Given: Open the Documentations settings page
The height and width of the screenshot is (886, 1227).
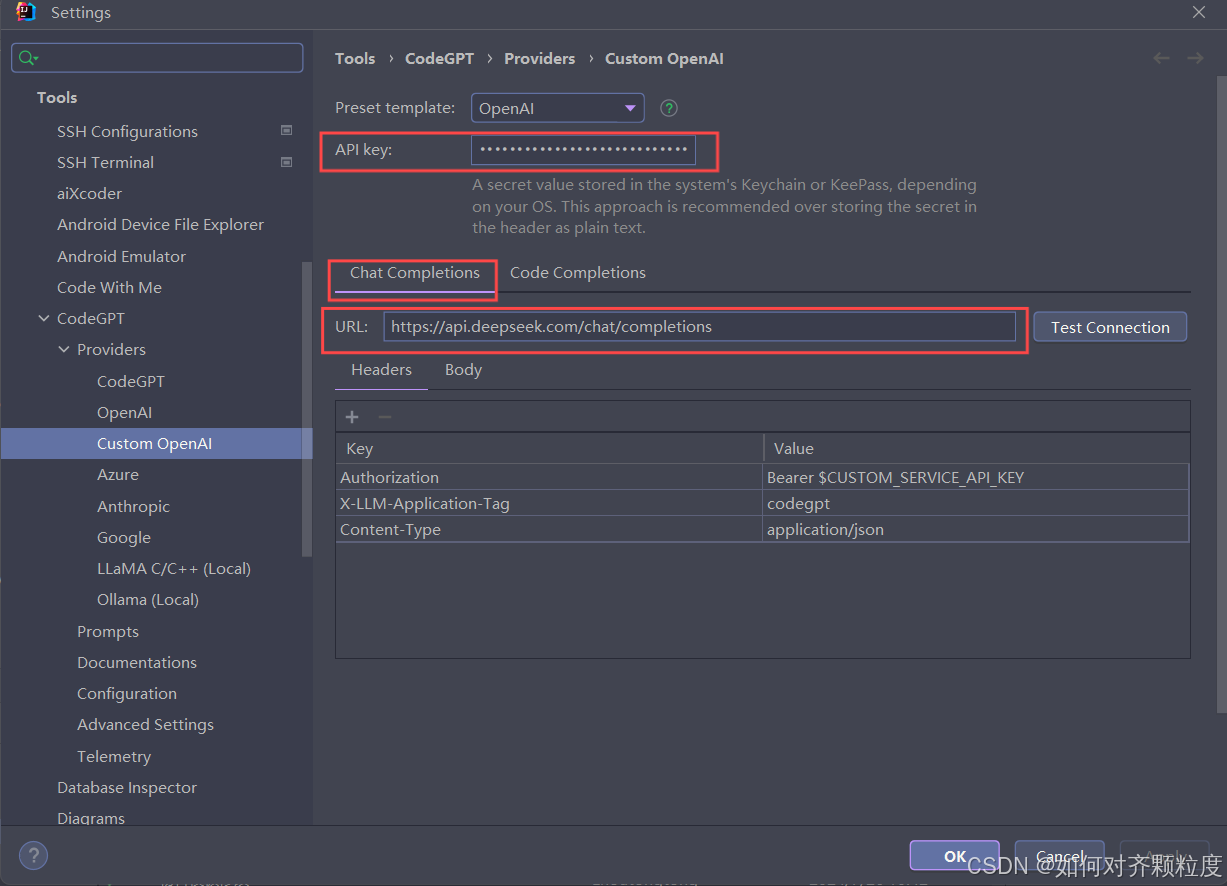Looking at the screenshot, I should pos(137,662).
